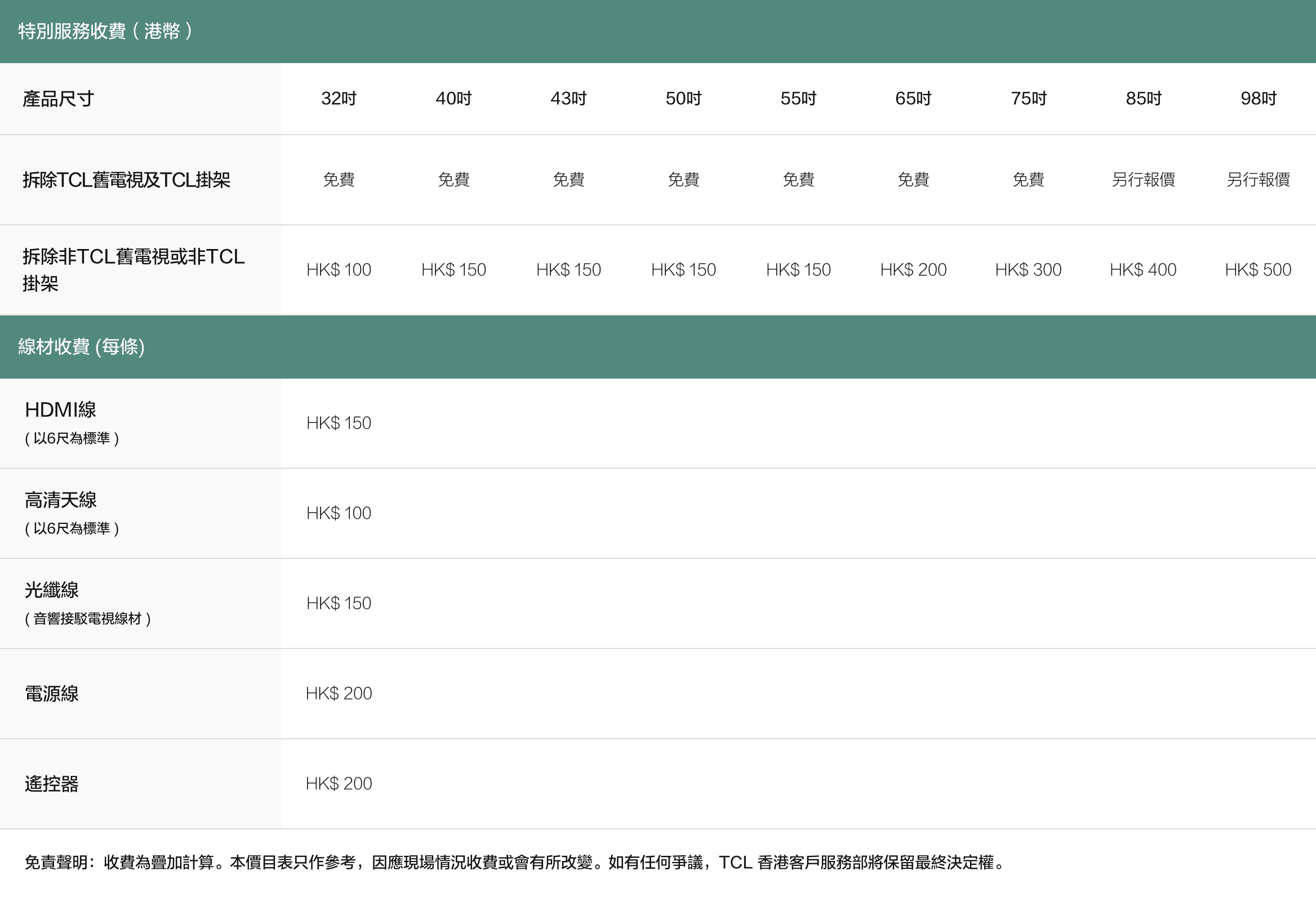Click the HDMI線 row label

60,410
